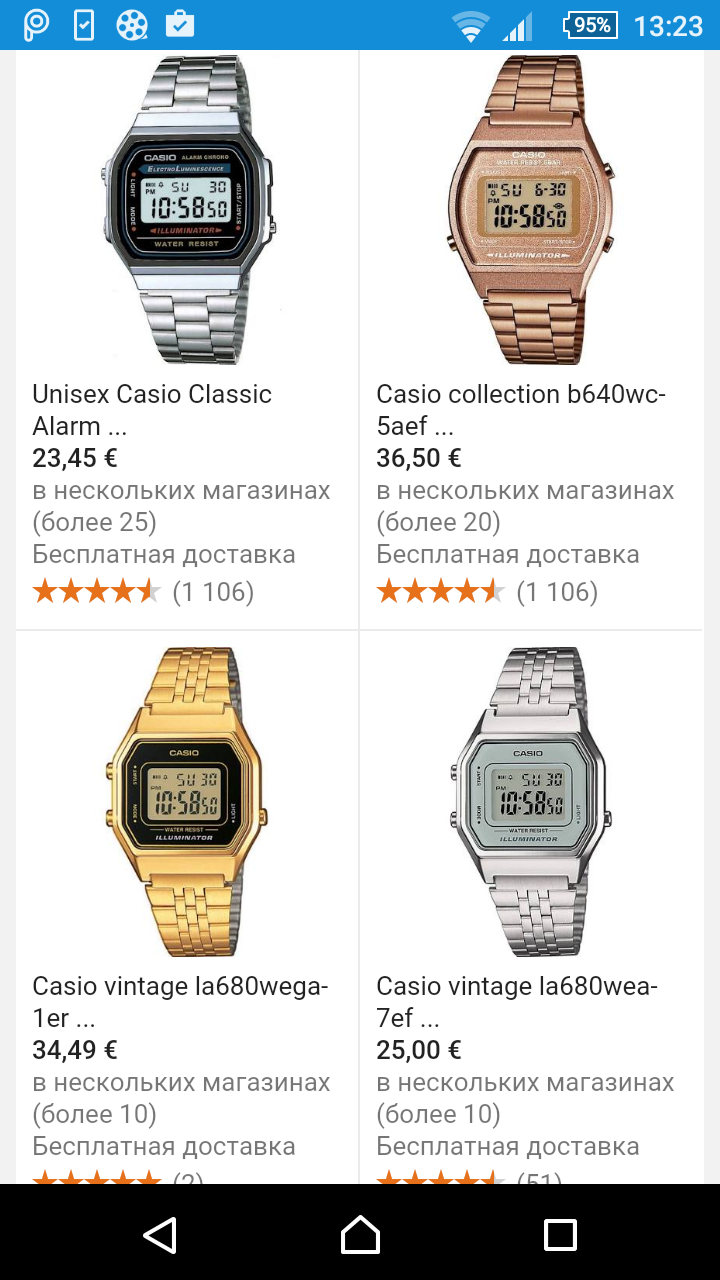Open Casio collection b640wc-5aef title link
Image resolution: width=720 pixels, height=1280 pixels.
coord(521,410)
